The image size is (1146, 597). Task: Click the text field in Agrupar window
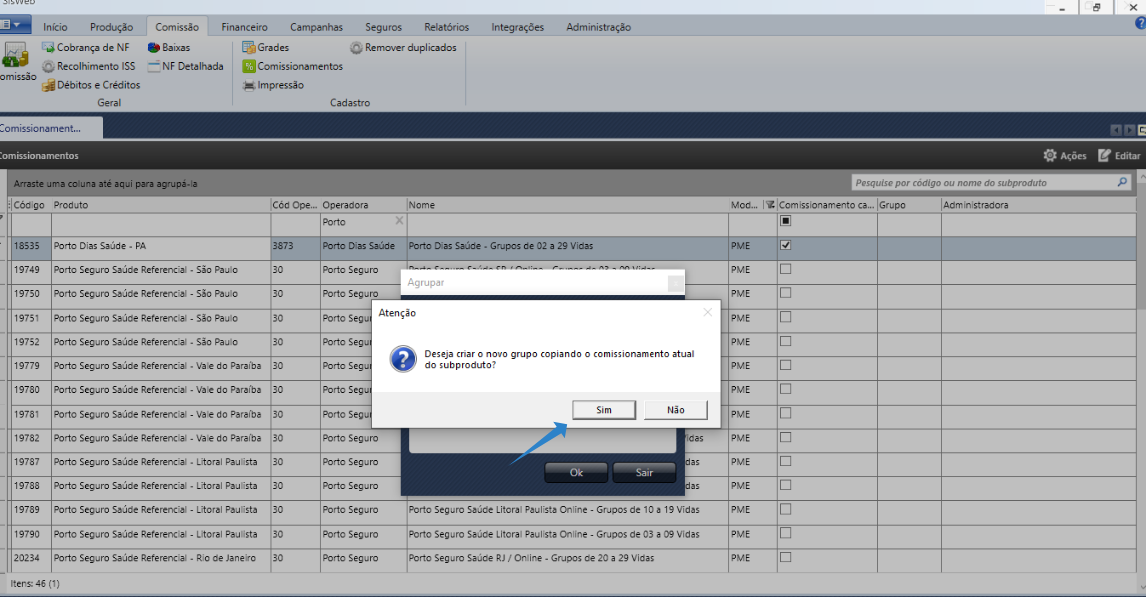(x=542, y=441)
